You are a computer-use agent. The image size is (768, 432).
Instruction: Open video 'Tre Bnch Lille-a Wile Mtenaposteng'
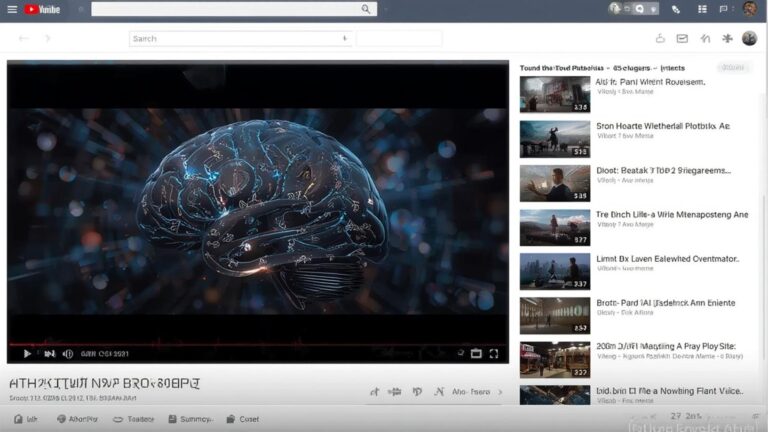672,215
